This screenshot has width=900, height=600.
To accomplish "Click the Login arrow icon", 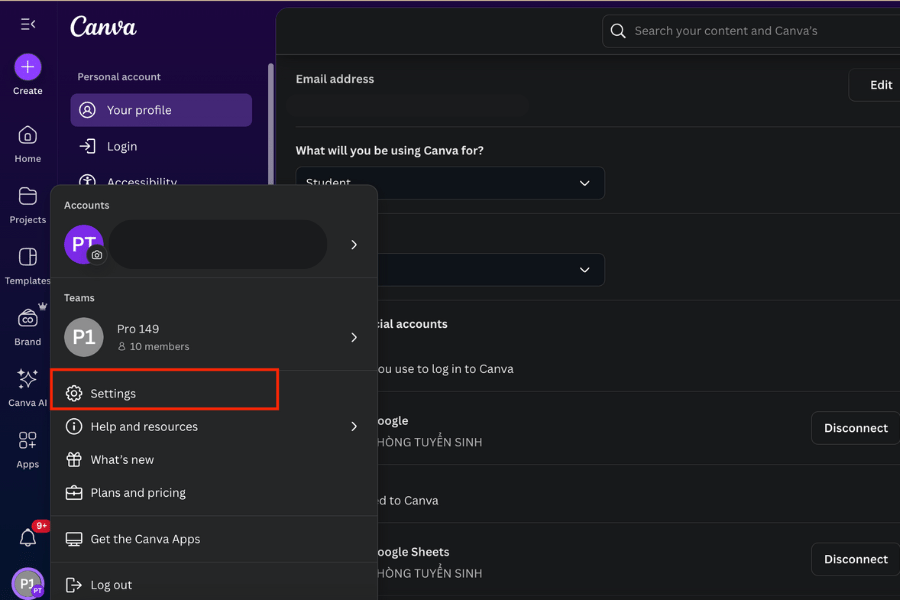I will [x=87, y=146].
